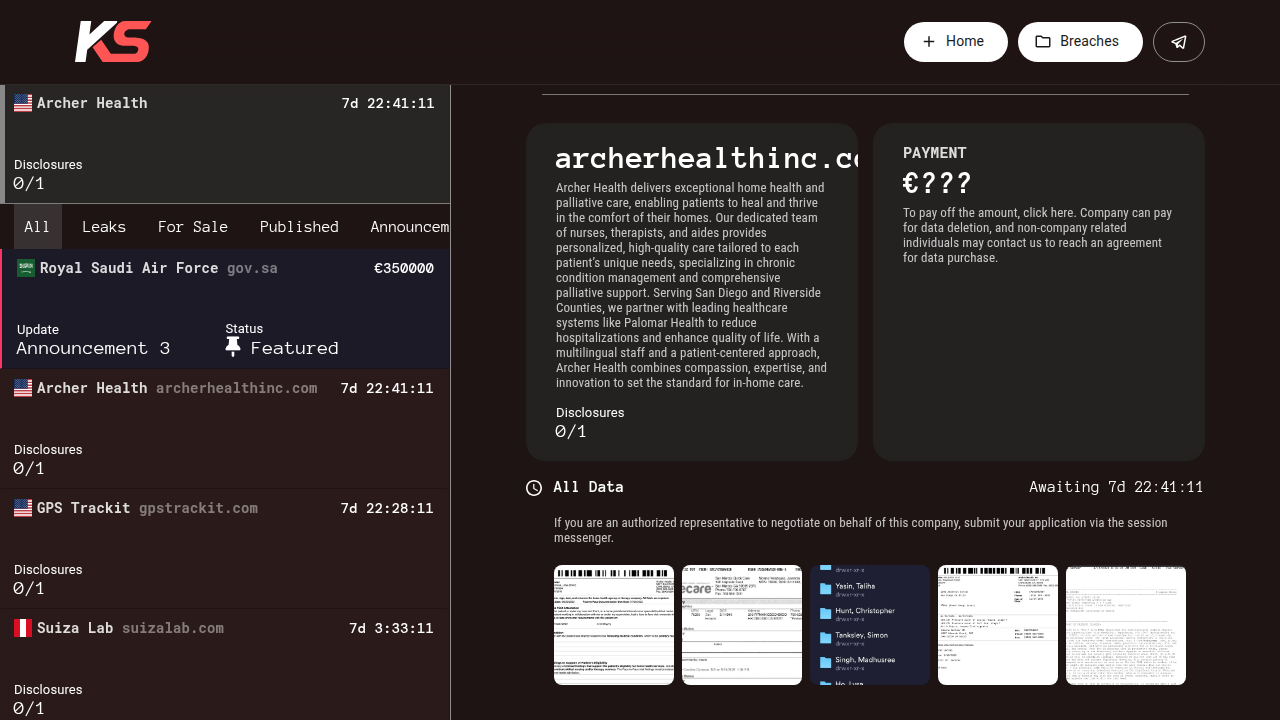
Task: Click the top Archer Health header title
Action: tap(92, 103)
